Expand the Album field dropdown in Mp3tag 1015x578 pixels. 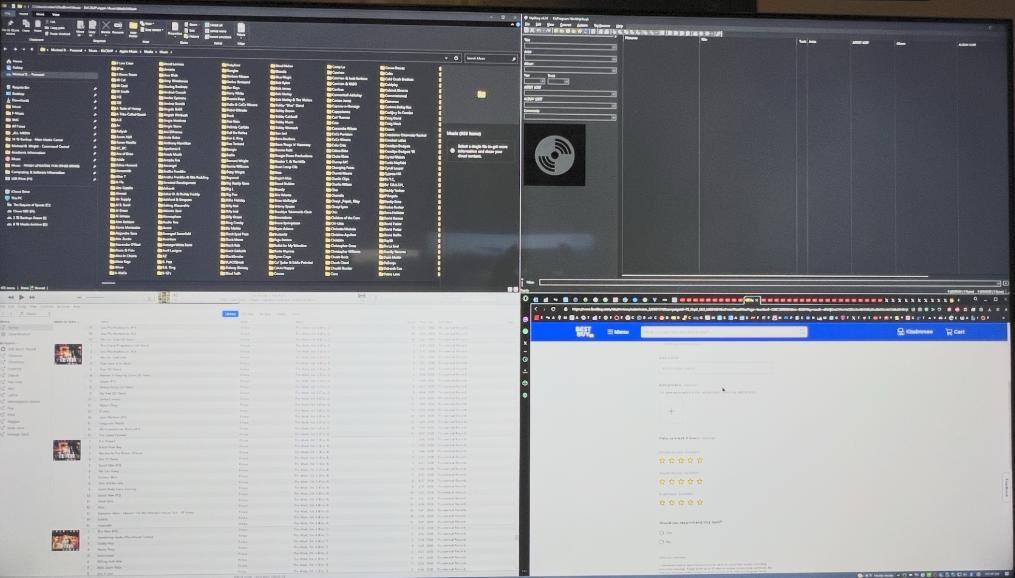tap(613, 69)
